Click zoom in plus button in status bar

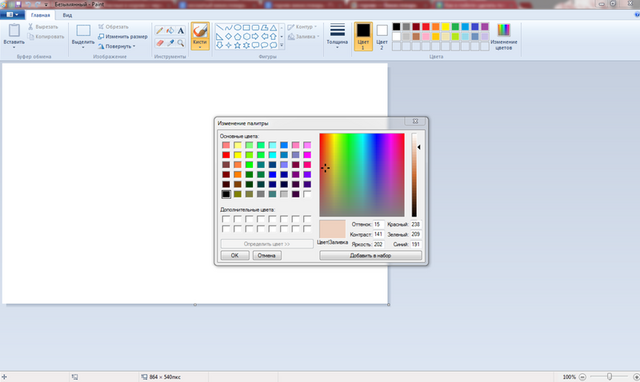(x=636, y=377)
